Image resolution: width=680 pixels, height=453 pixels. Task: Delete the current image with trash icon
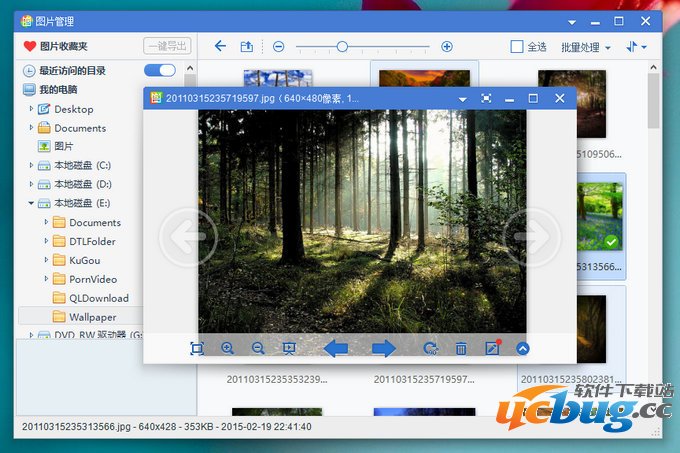tap(461, 348)
